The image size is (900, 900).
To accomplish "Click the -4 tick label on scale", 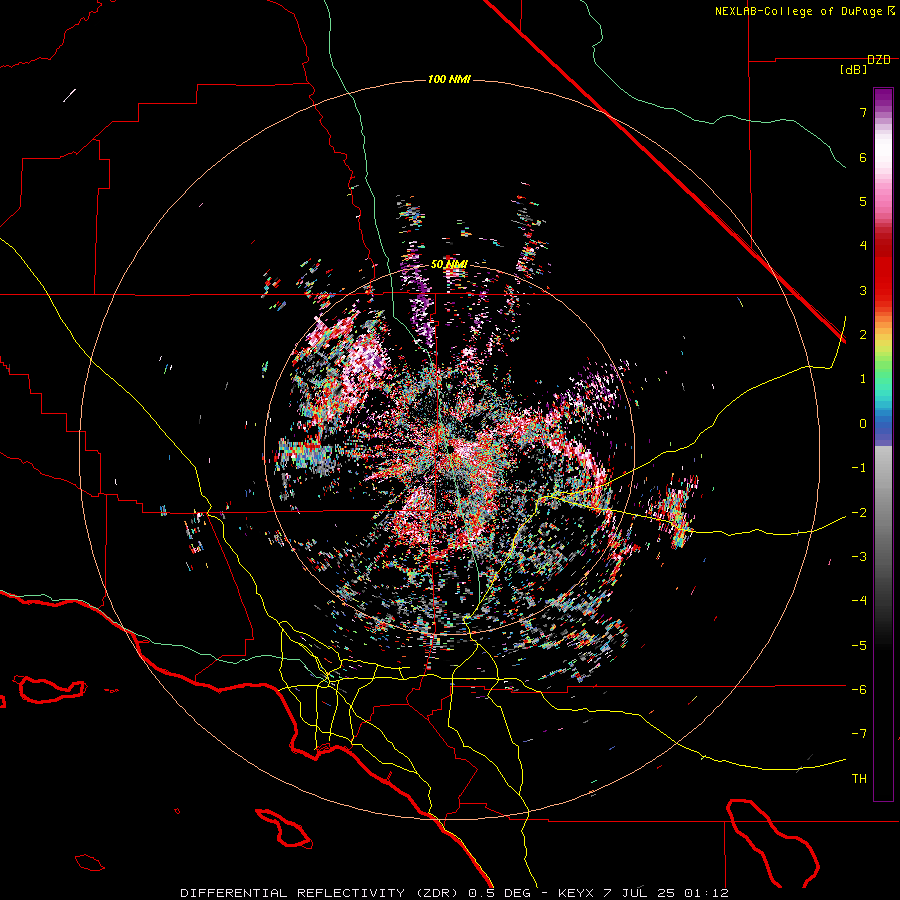I will [x=859, y=601].
